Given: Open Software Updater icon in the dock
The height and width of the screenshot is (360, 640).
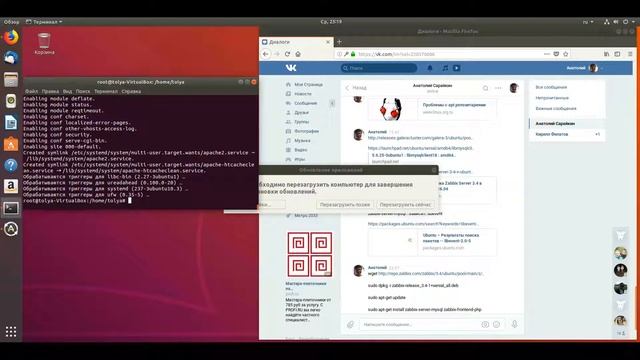Looking at the screenshot, I should (x=11, y=229).
